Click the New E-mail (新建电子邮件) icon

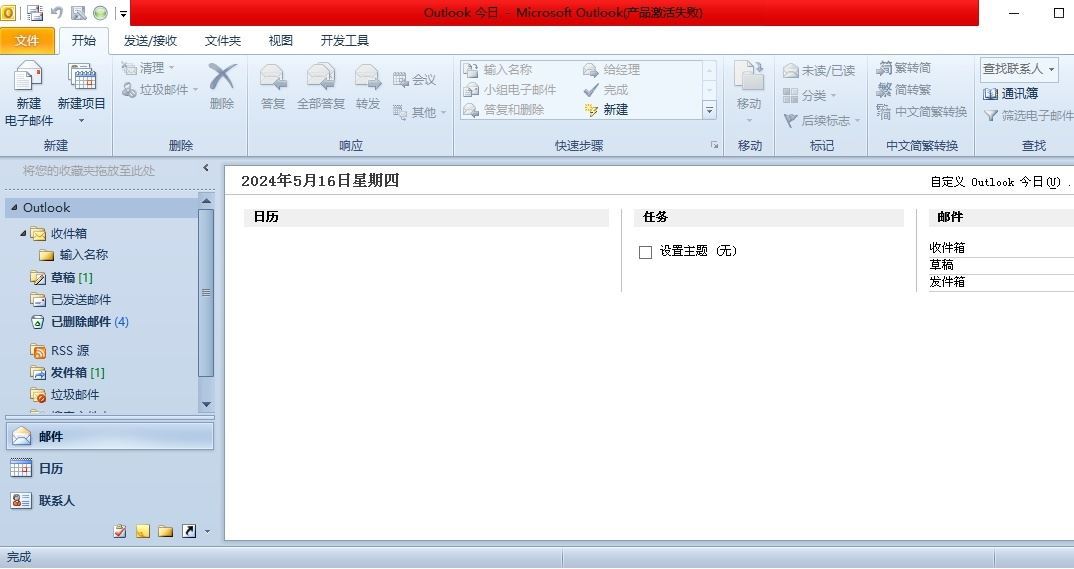[x=28, y=77]
